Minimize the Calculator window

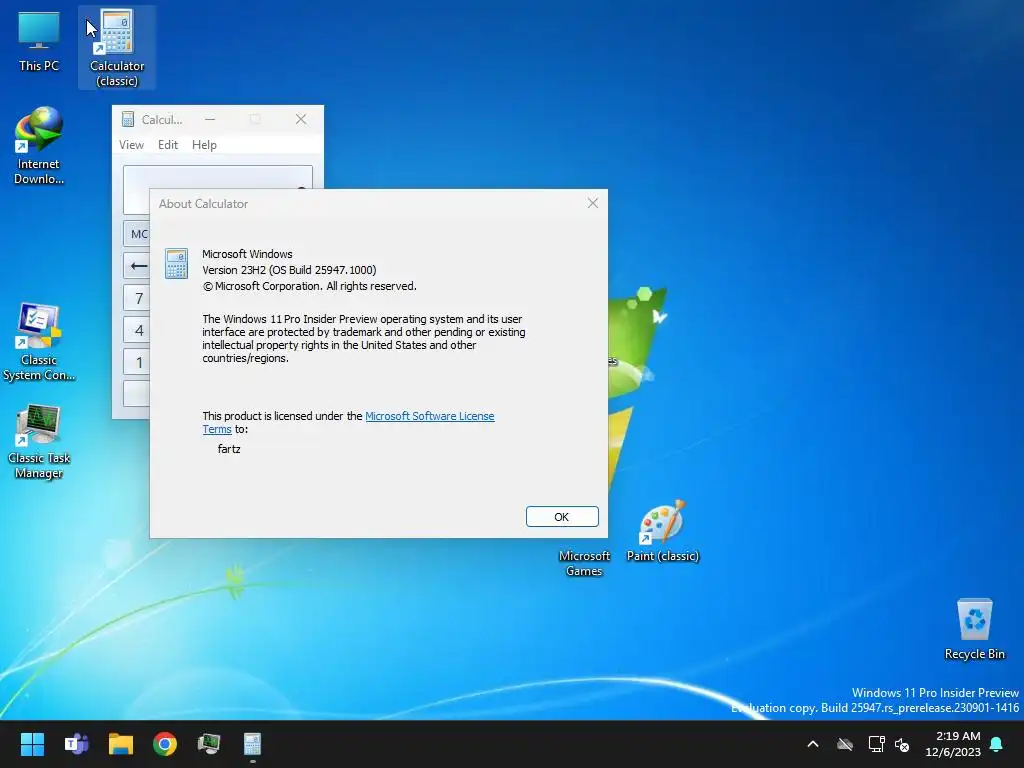[x=210, y=120]
